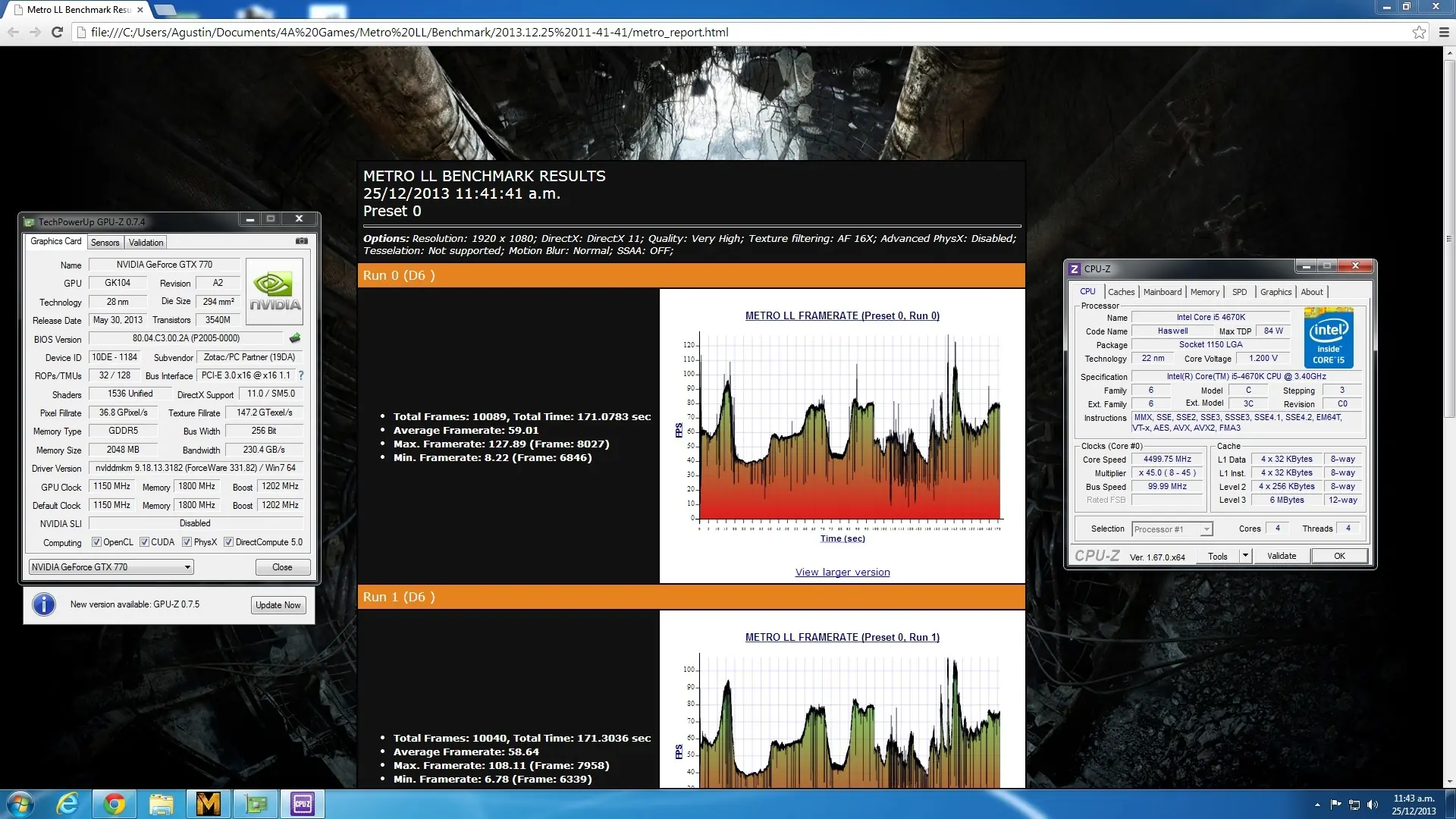Open the Chrome menu icon

click(1444, 32)
